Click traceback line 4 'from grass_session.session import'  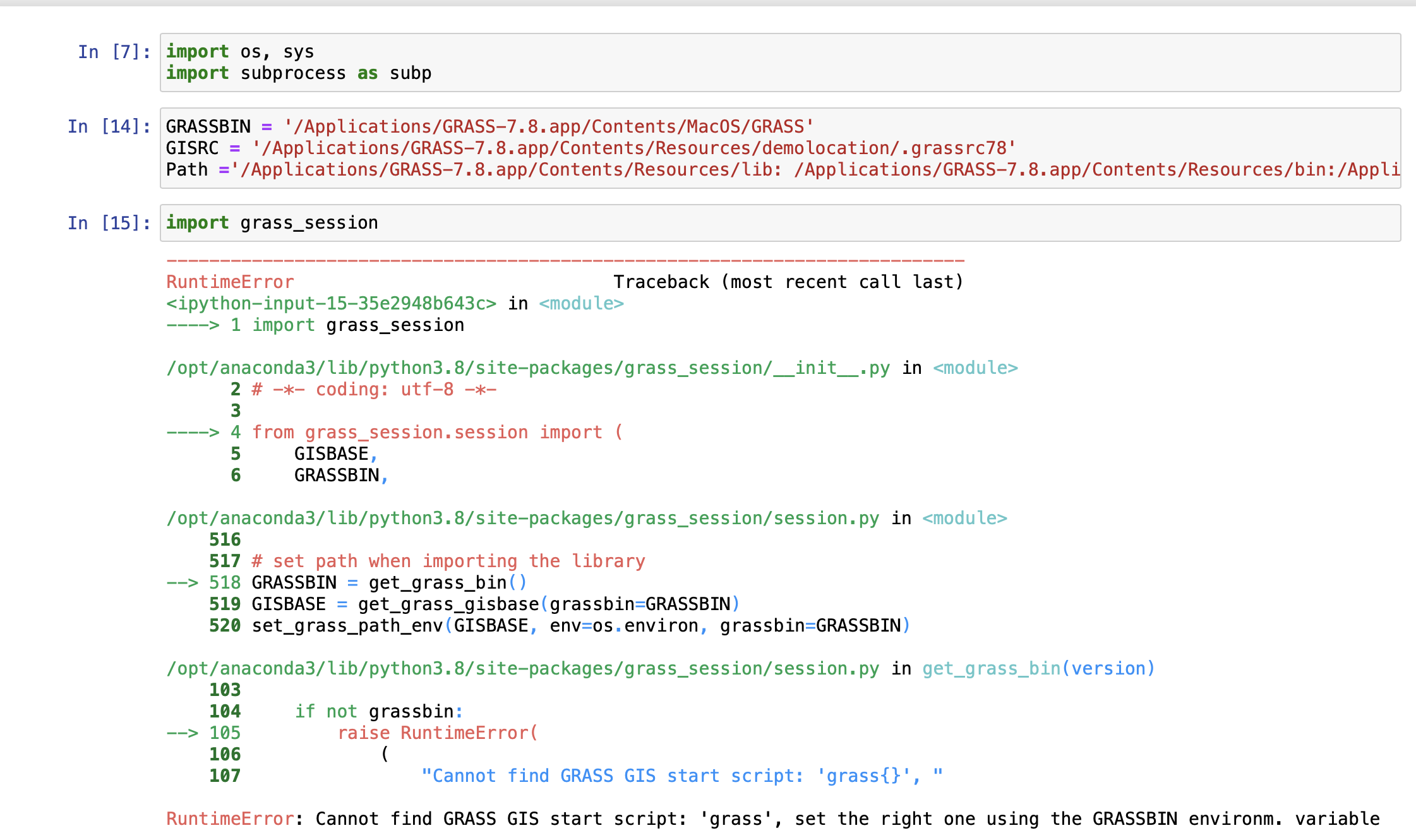437,433
